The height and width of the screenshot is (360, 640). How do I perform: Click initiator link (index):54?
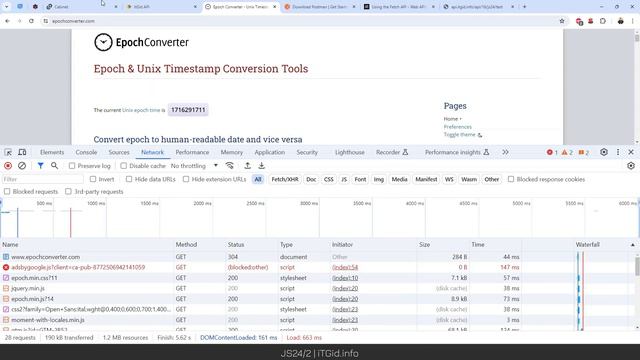[x=345, y=267]
